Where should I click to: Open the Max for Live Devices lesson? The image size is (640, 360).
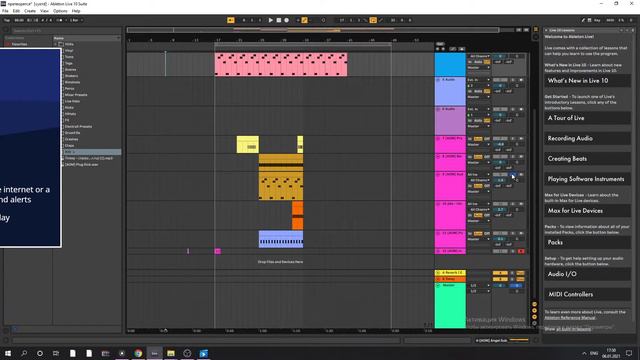click(587, 211)
